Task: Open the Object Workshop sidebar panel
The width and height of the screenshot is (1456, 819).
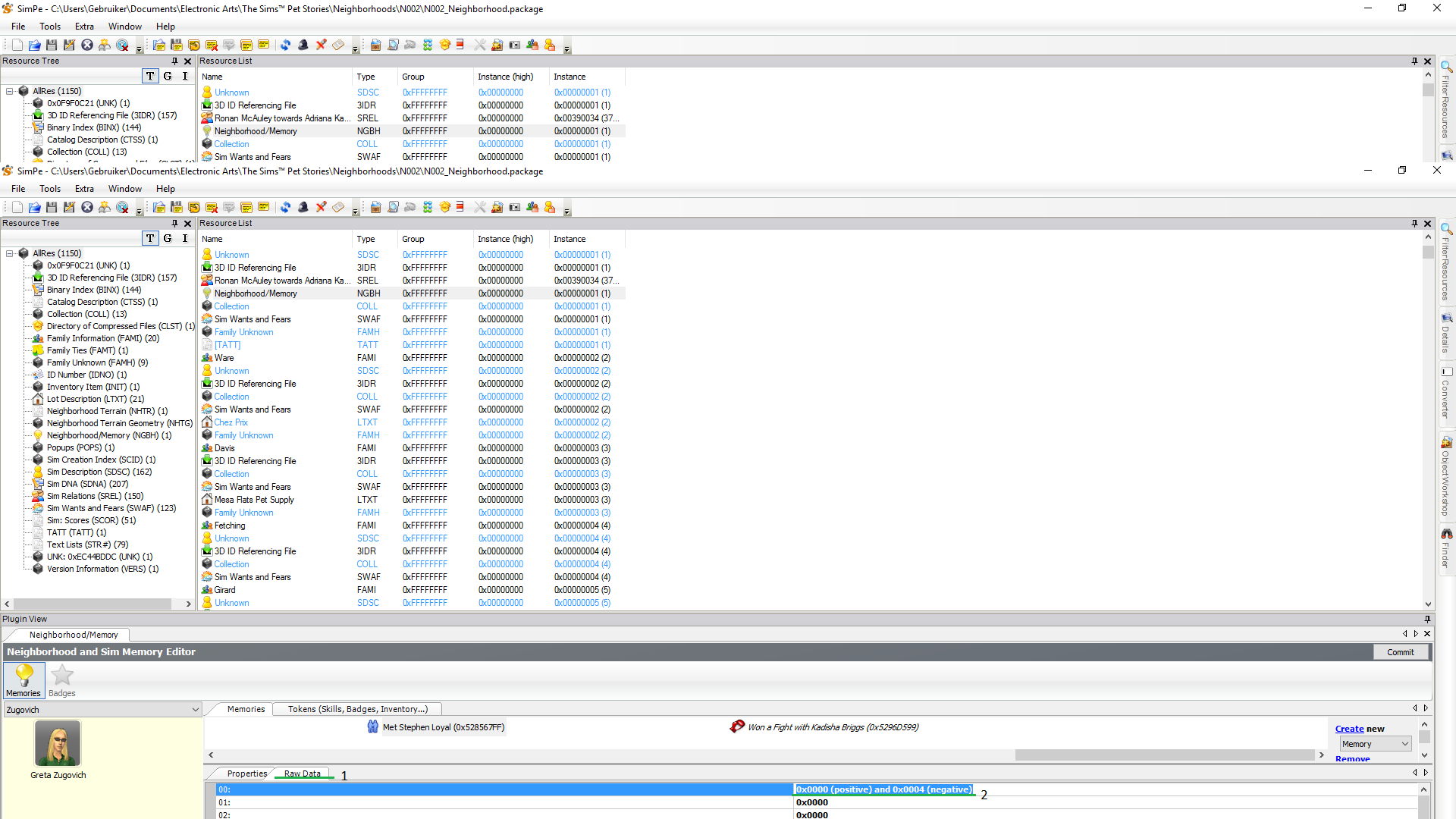Action: pyautogui.click(x=1446, y=478)
